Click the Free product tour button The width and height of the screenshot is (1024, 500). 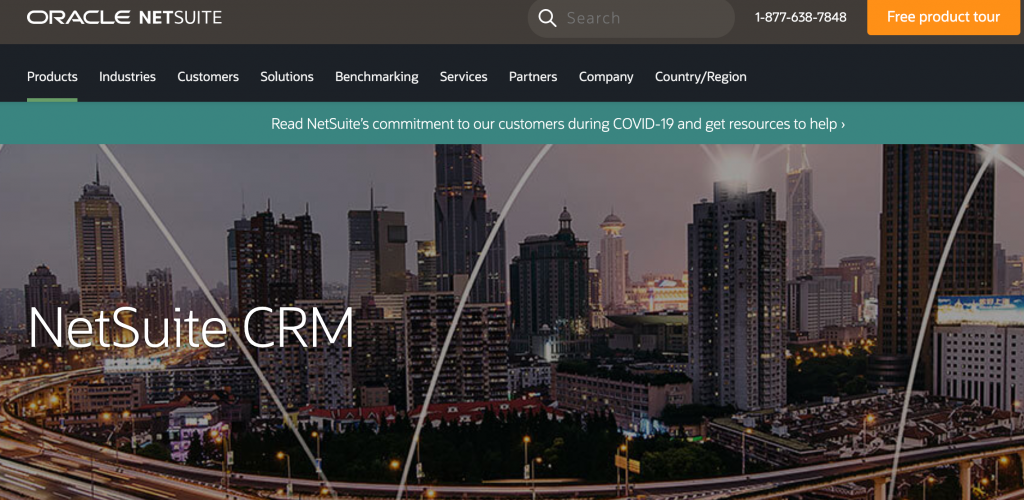943,17
